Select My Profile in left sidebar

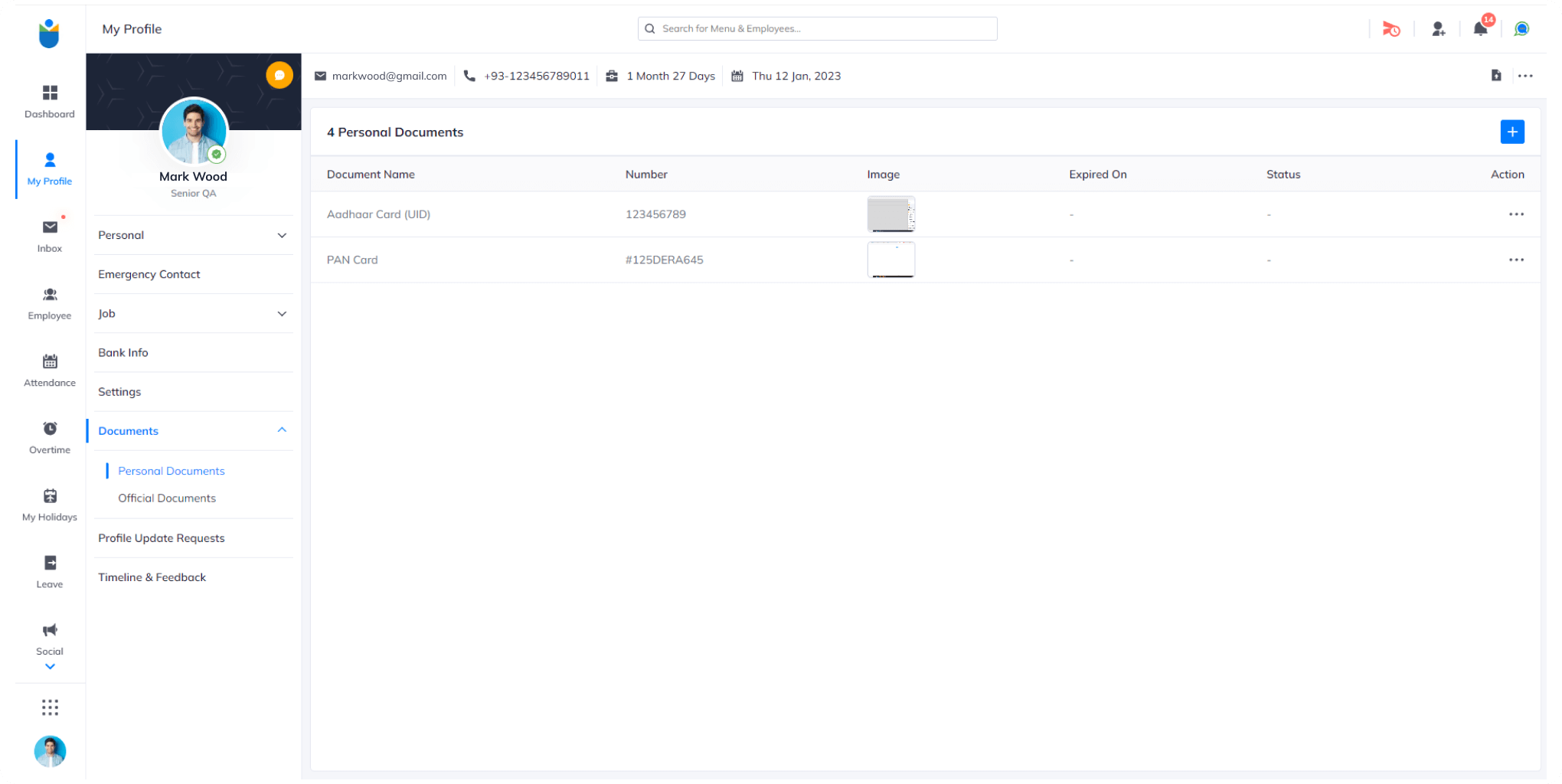[x=50, y=169]
